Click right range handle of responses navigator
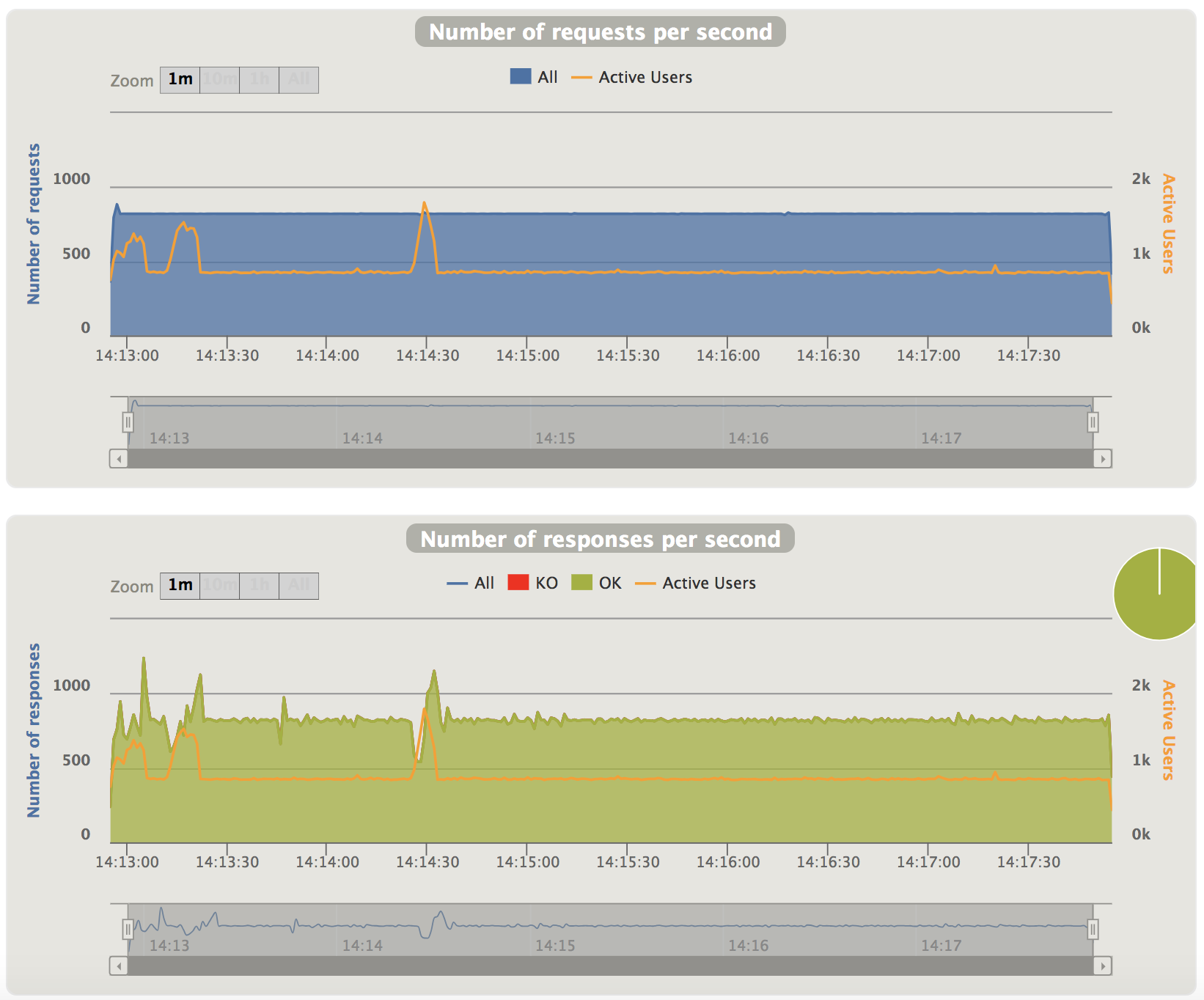Screen dimensions: 1204x1000 tap(1093, 930)
